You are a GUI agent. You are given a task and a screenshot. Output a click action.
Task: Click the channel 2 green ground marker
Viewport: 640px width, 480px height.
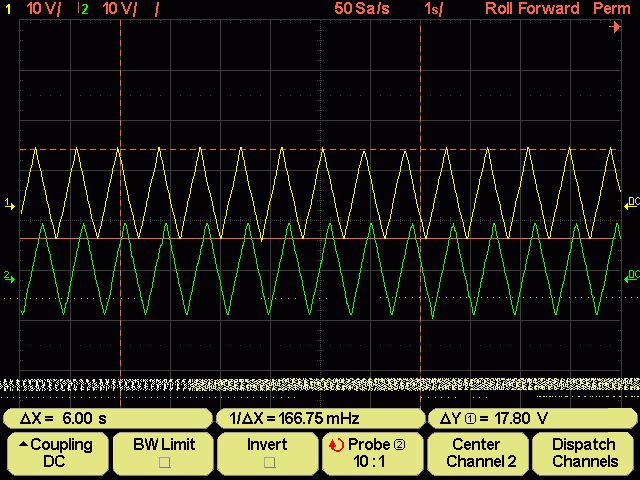(8, 276)
